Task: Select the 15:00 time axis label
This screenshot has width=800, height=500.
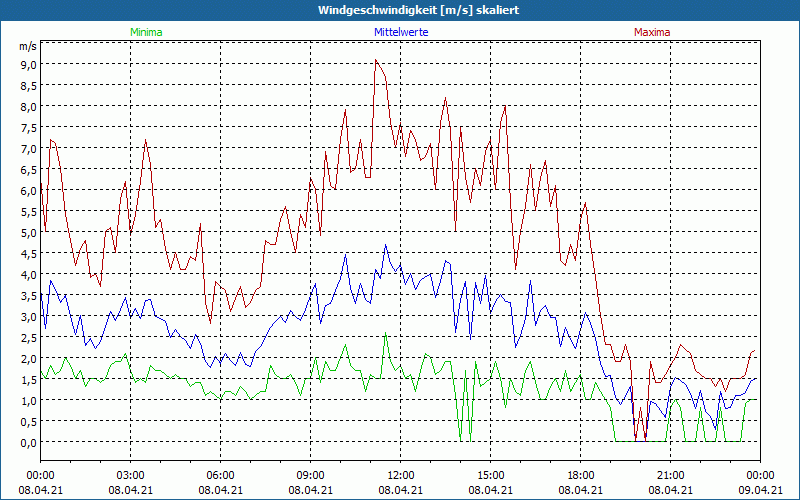Action: click(x=491, y=475)
